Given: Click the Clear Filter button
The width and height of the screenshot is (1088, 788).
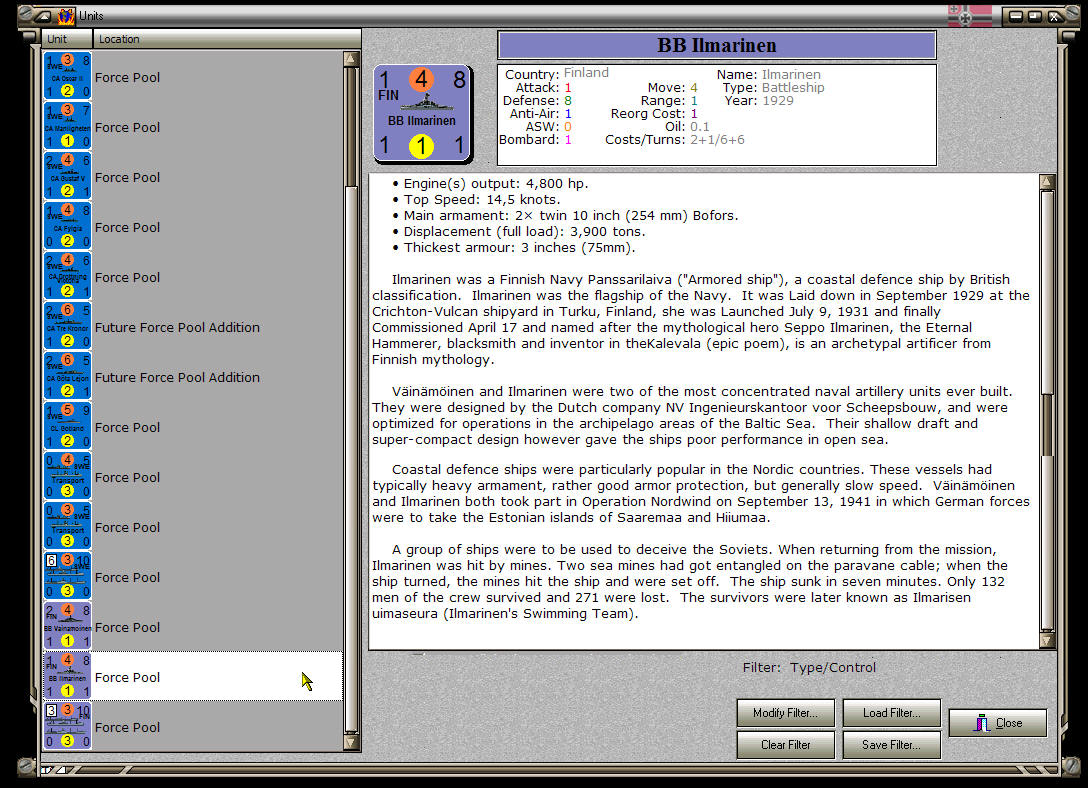Looking at the screenshot, I should [785, 745].
